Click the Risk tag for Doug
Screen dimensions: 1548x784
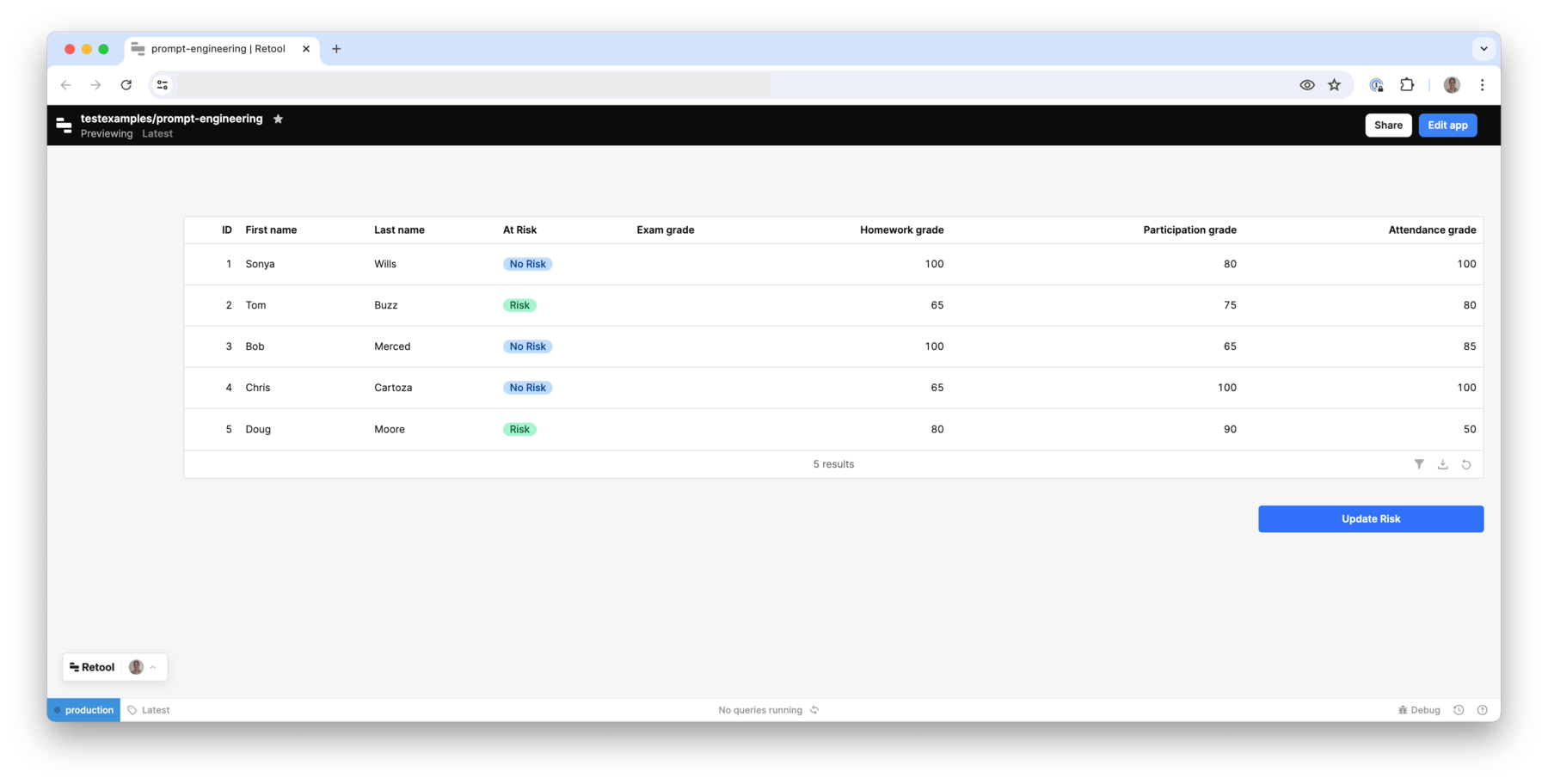coord(519,429)
